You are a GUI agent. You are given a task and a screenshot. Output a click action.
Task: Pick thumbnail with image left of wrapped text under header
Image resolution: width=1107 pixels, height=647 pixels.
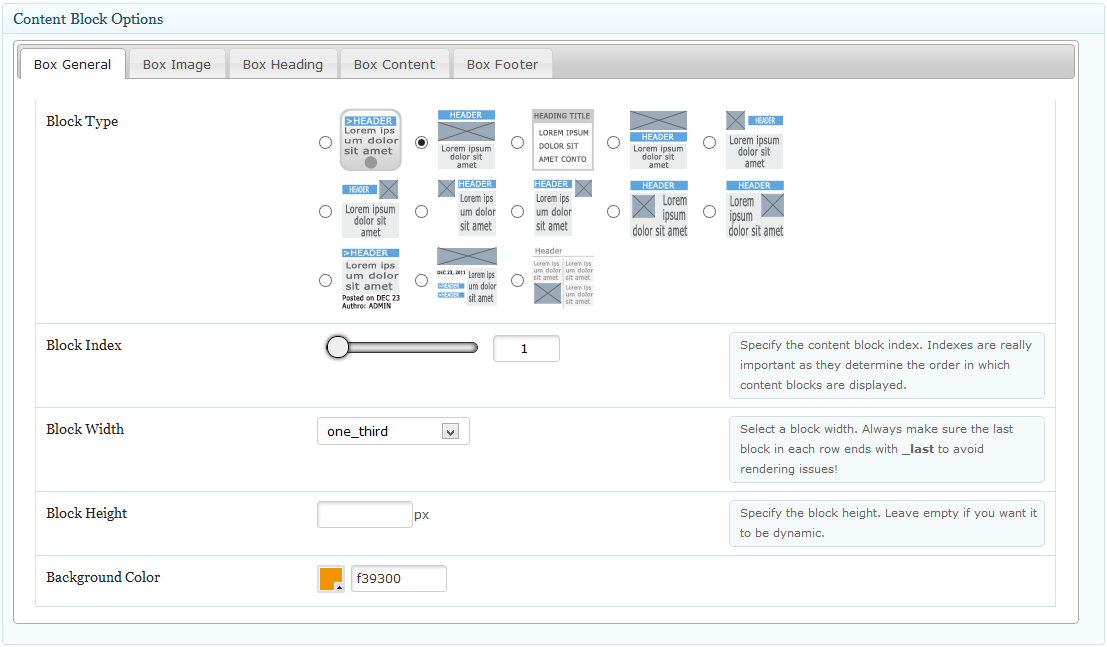[658, 209]
